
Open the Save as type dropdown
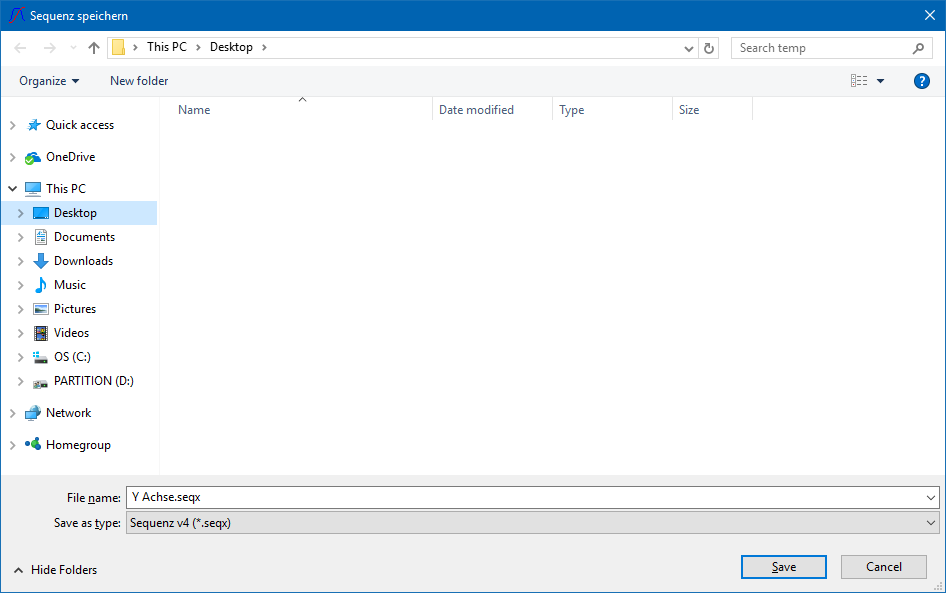point(532,523)
